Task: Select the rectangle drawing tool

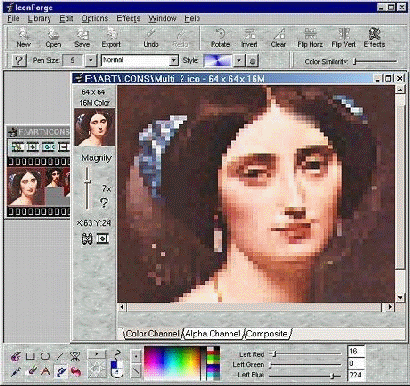Action: pos(30,357)
